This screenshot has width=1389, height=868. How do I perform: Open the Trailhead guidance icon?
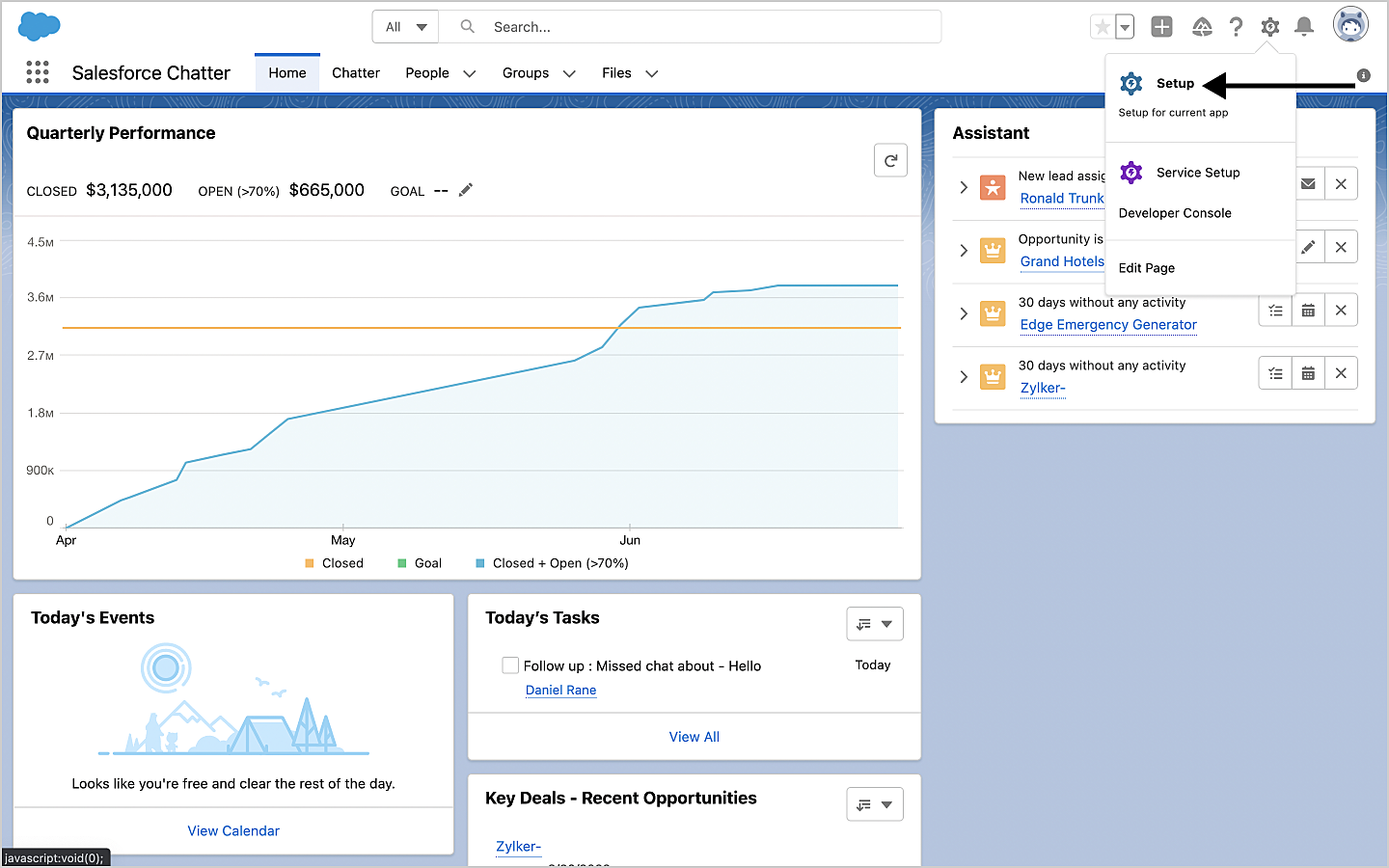coord(1201,27)
